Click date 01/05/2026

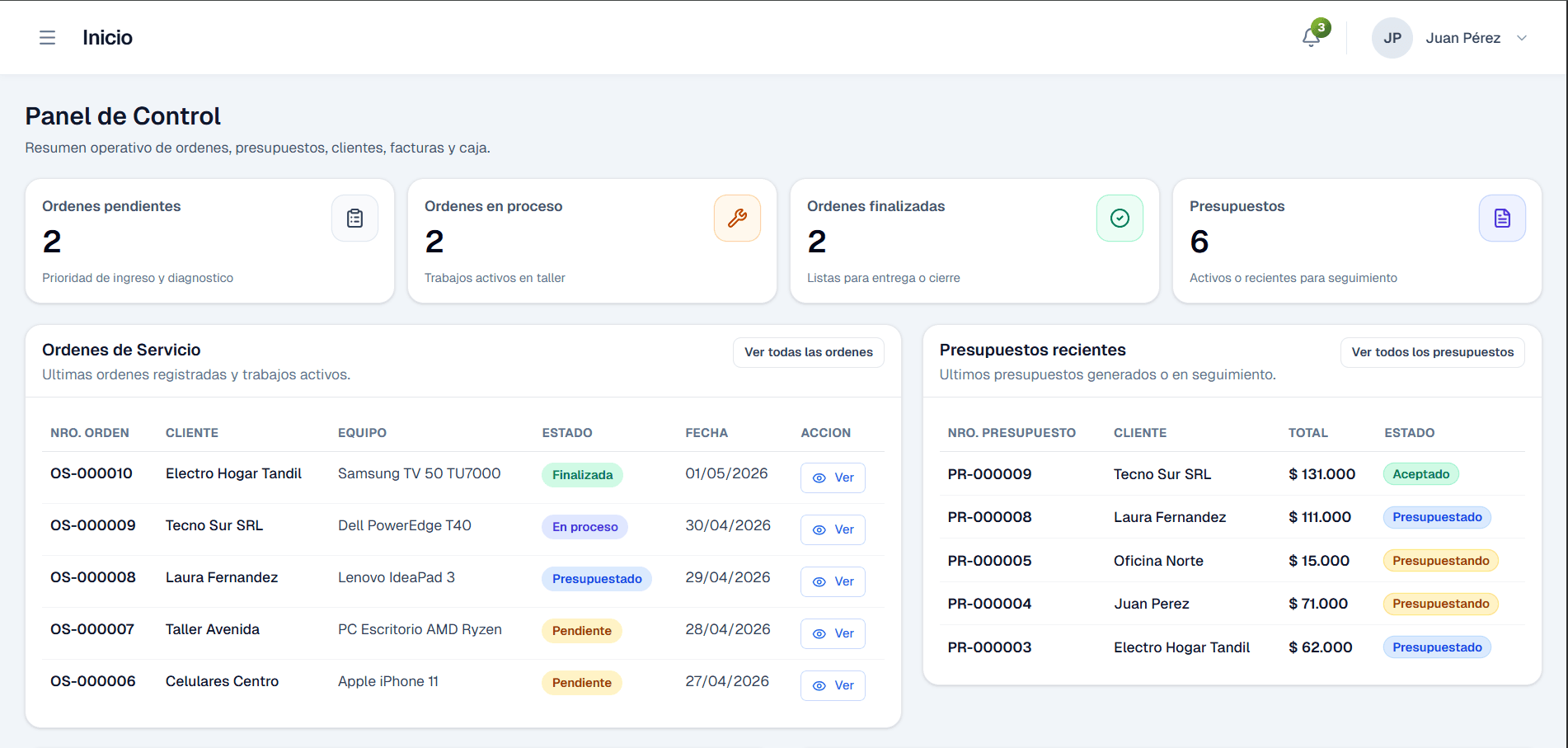click(726, 473)
